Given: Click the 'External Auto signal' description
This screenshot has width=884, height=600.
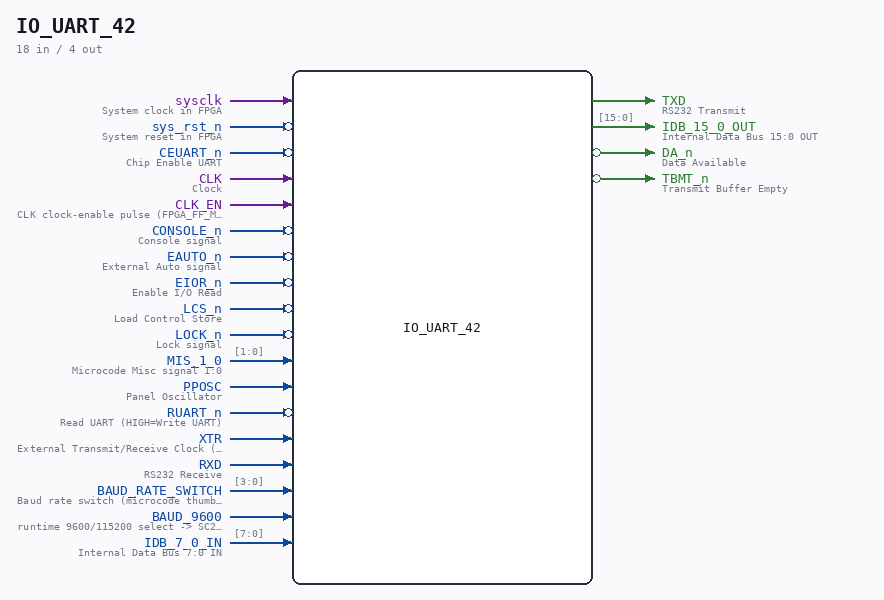Looking at the screenshot, I should pyautogui.click(x=162, y=266).
